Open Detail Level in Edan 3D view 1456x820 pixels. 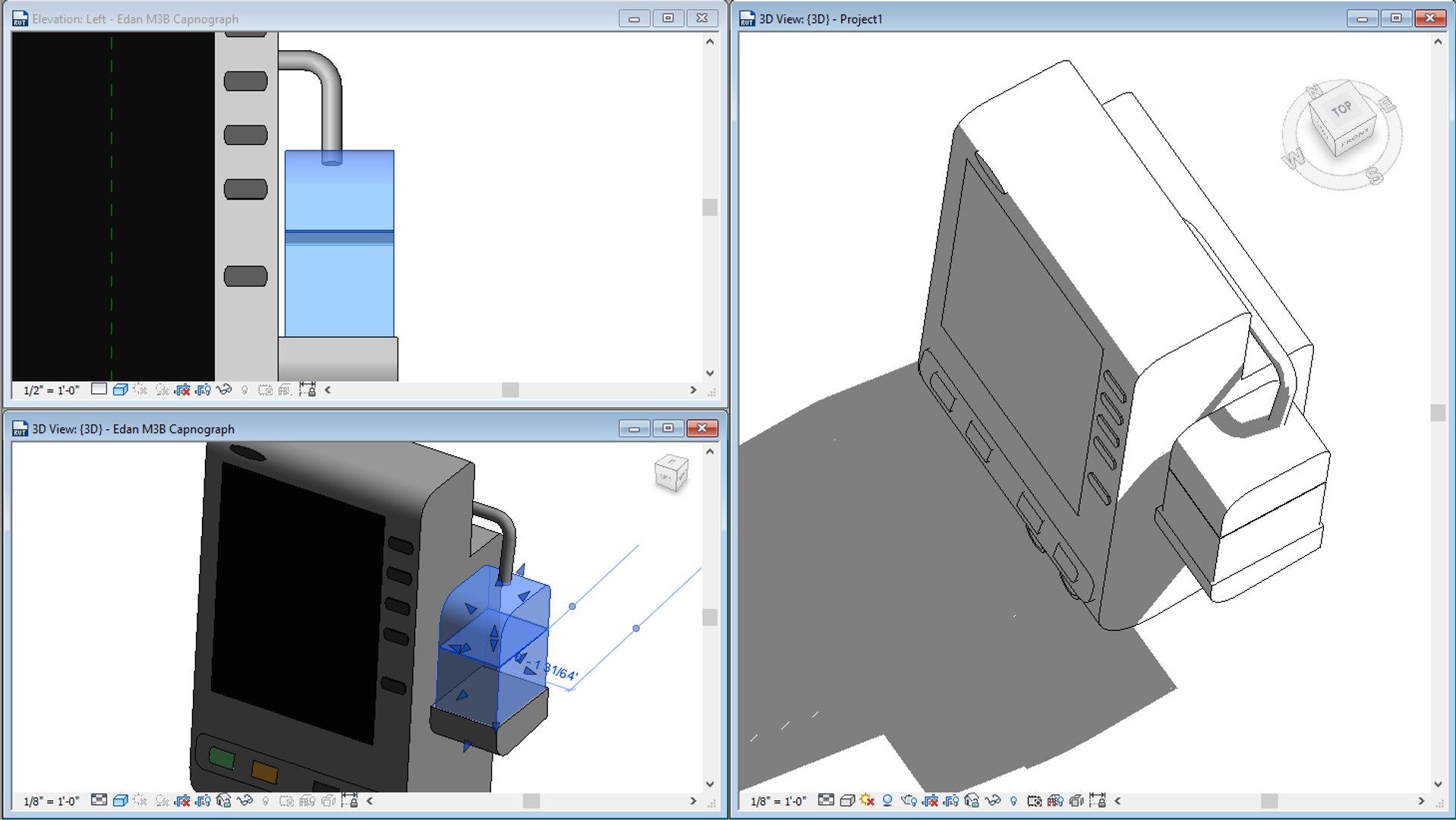pos(99,800)
